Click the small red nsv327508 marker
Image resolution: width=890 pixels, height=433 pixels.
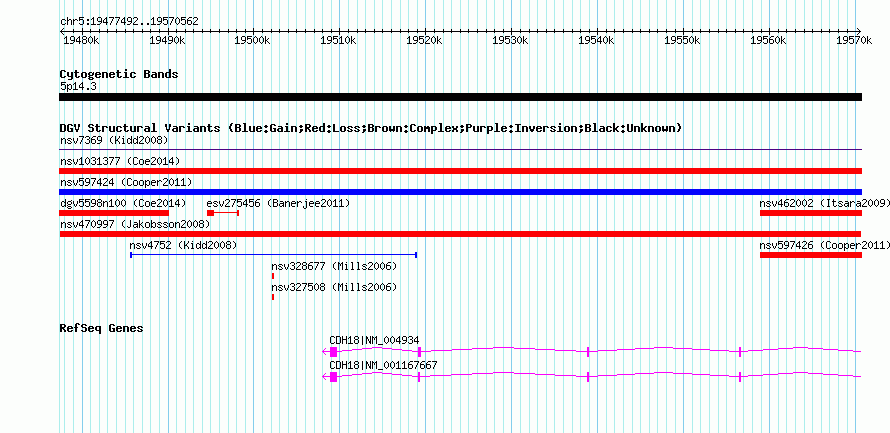pos(273,297)
